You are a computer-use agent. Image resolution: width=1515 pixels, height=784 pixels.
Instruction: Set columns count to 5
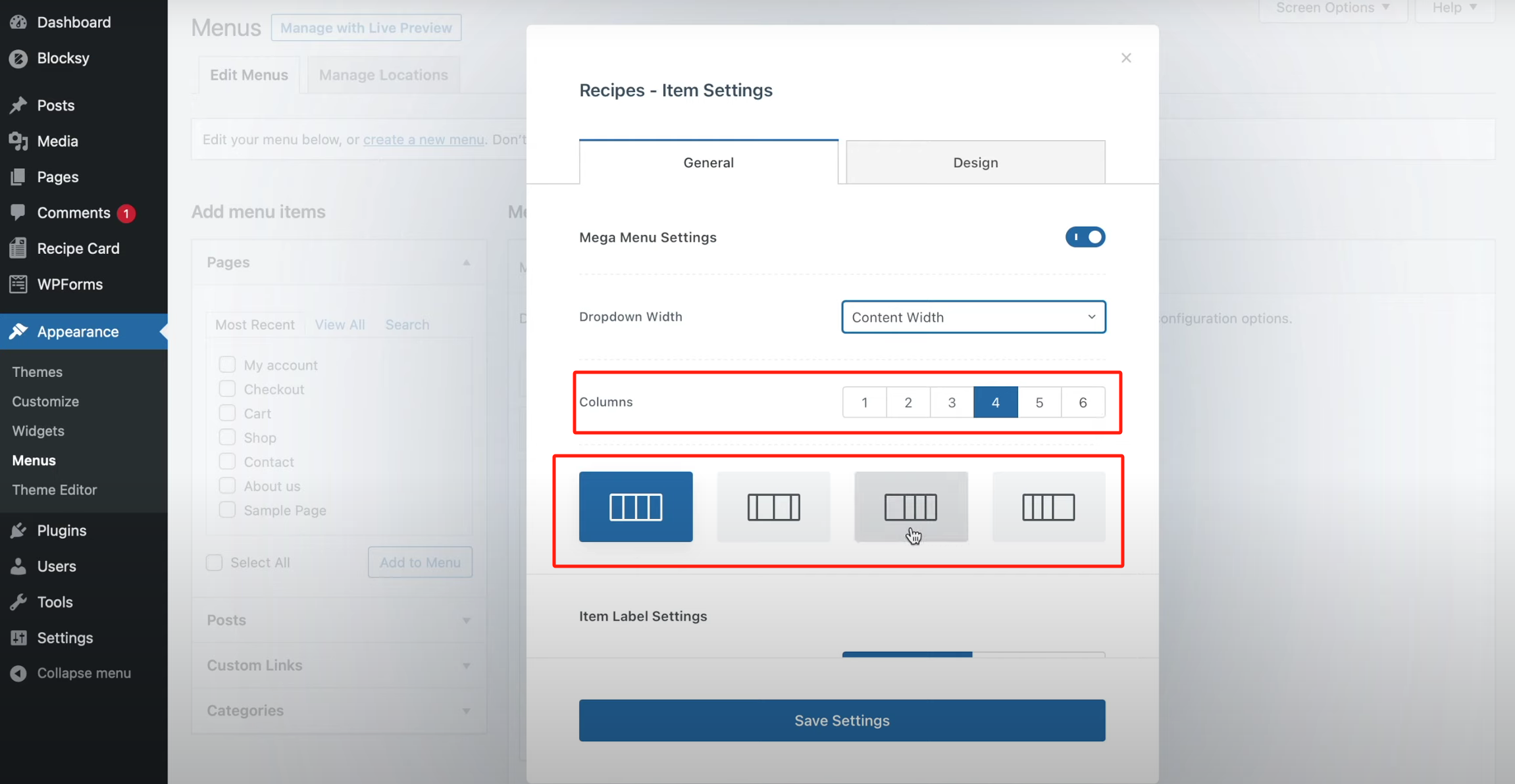[x=1039, y=402]
